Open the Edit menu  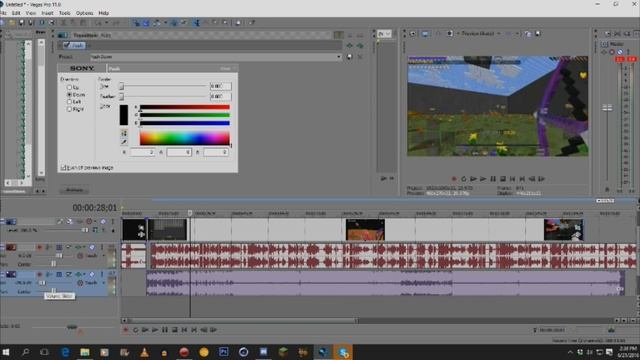(16, 13)
